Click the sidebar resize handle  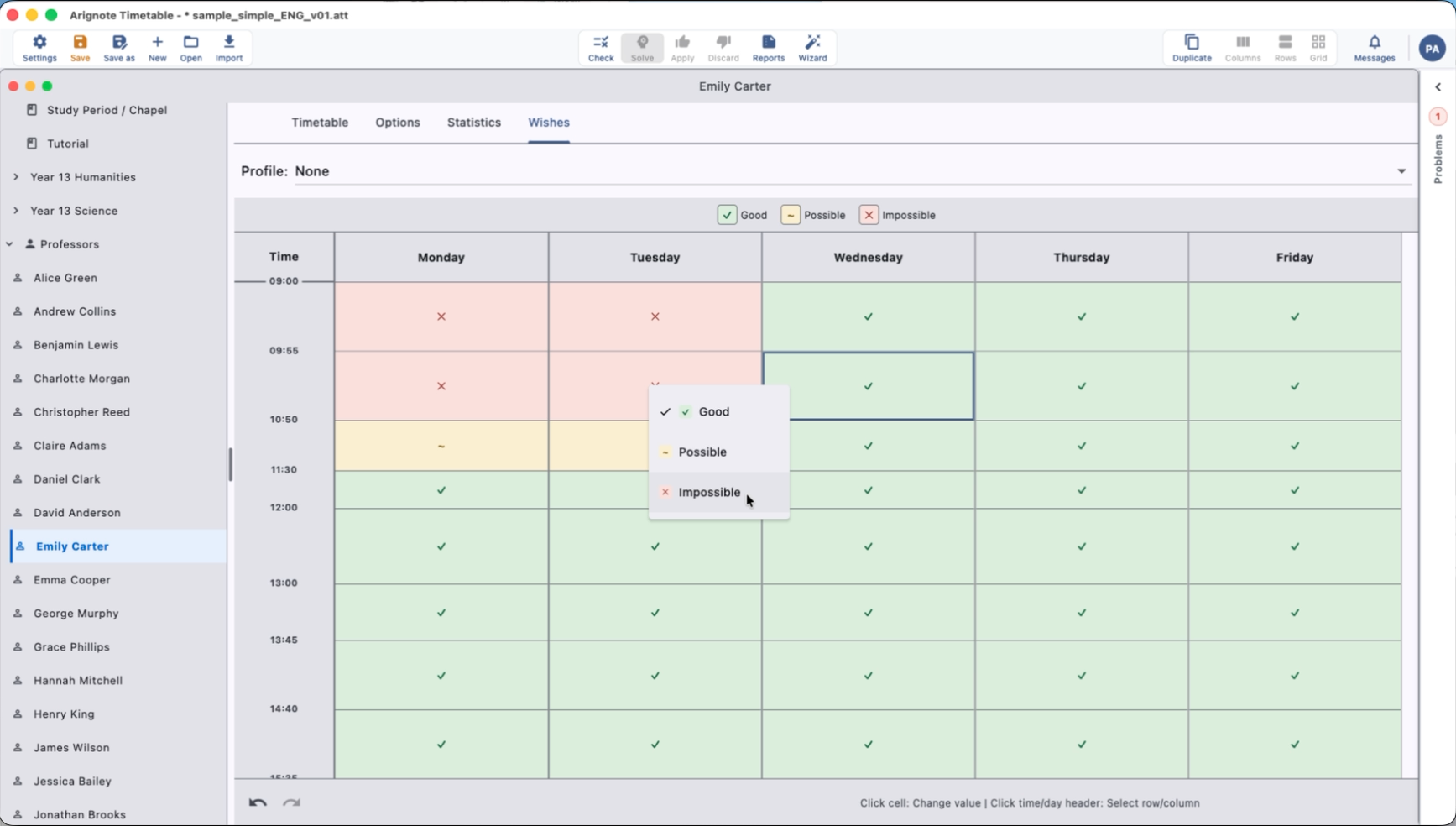point(230,464)
